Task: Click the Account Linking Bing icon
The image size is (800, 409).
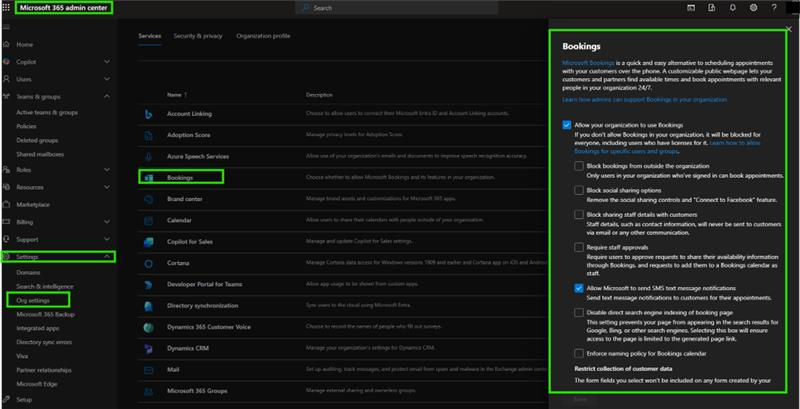Action: [148, 114]
